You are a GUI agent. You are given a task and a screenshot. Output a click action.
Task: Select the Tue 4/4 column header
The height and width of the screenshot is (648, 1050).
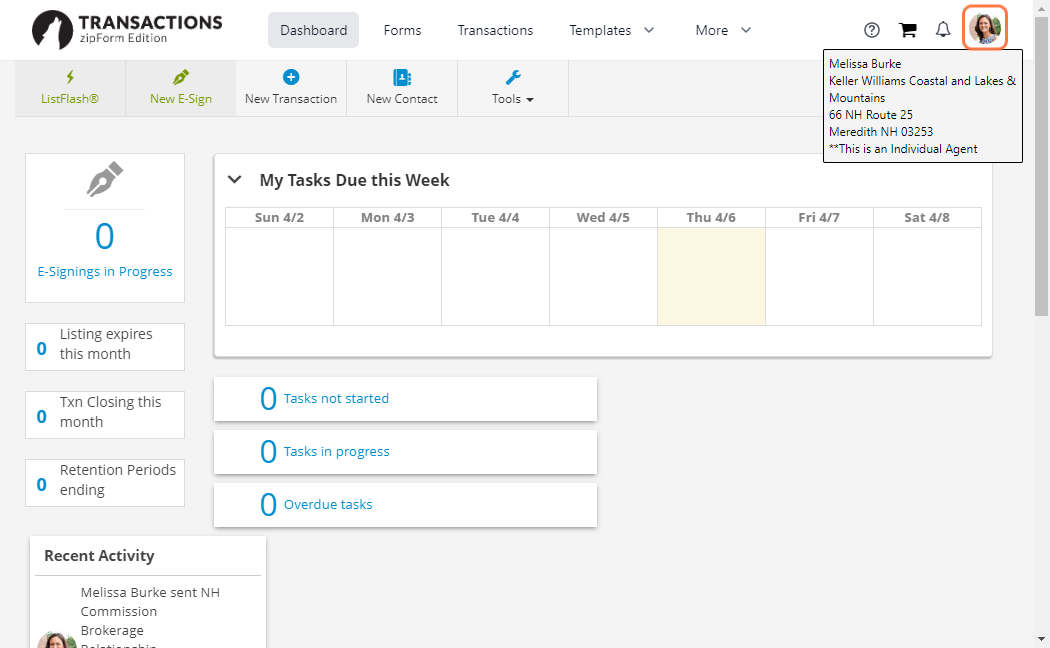495,218
